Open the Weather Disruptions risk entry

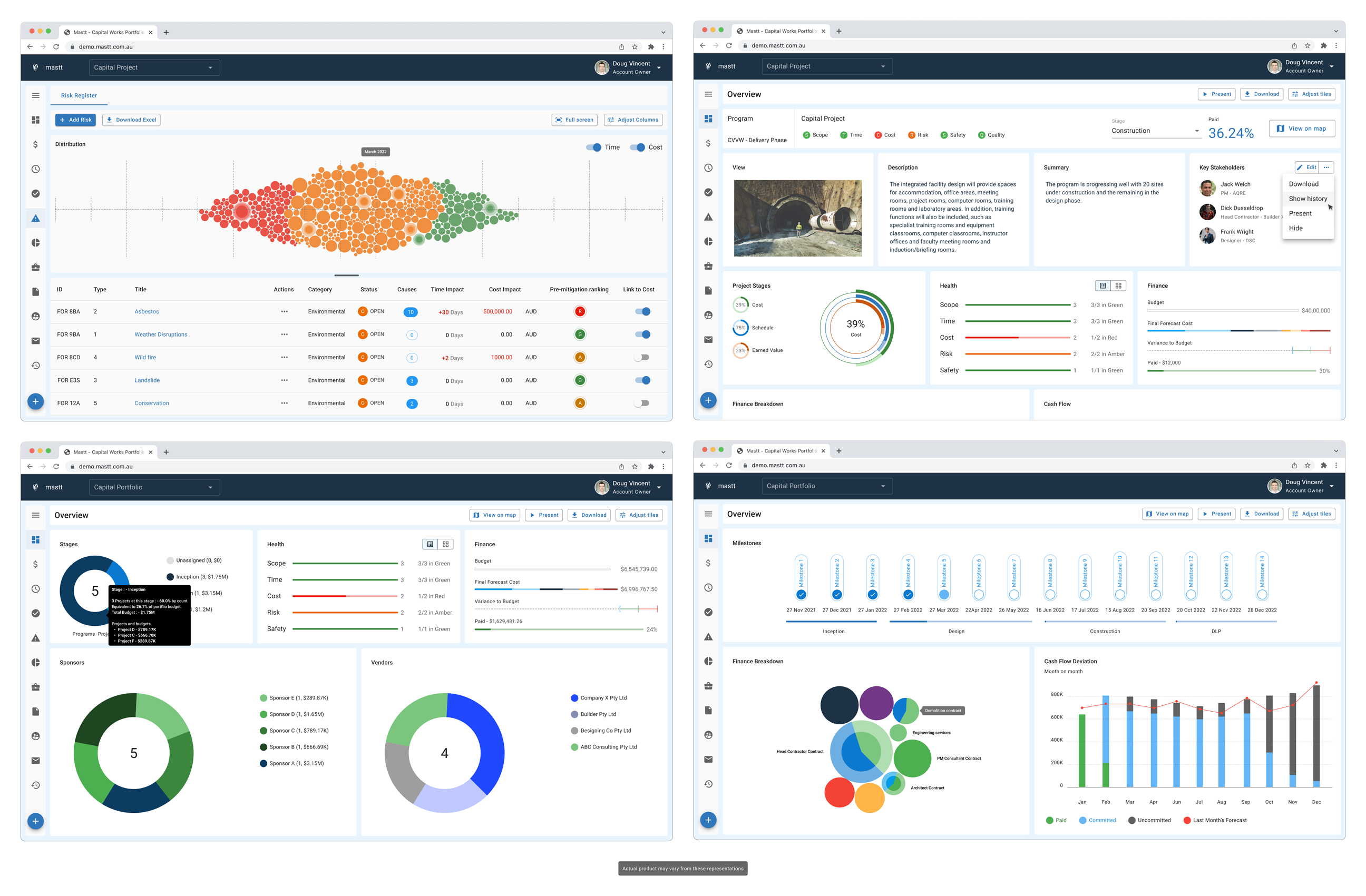(161, 334)
